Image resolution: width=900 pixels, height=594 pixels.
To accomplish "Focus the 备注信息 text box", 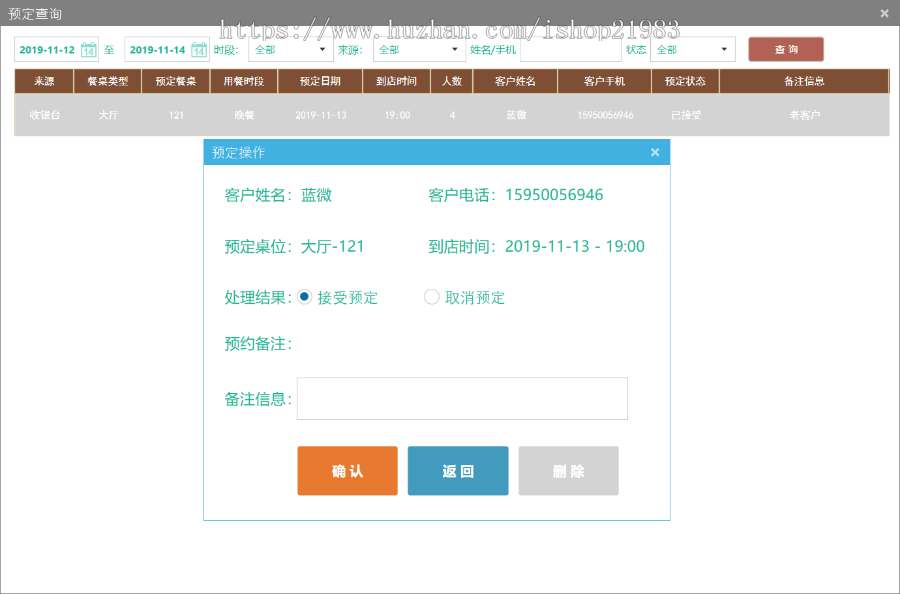I will click(x=462, y=398).
